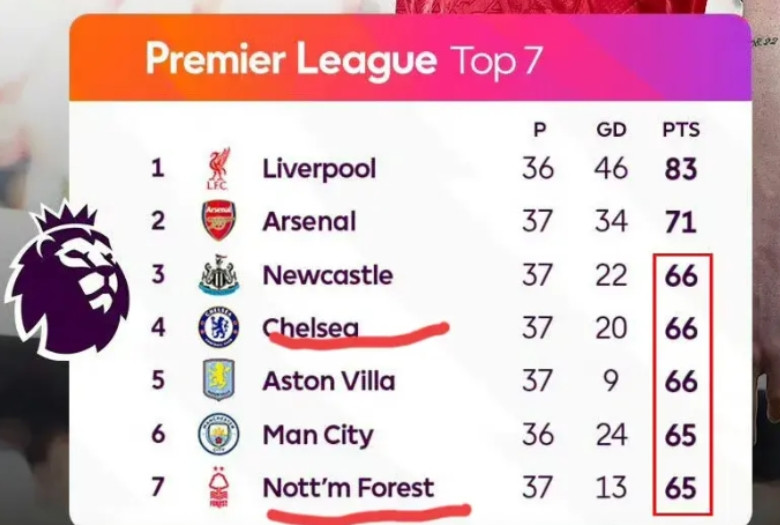Click the P column header

pyautogui.click(x=539, y=130)
